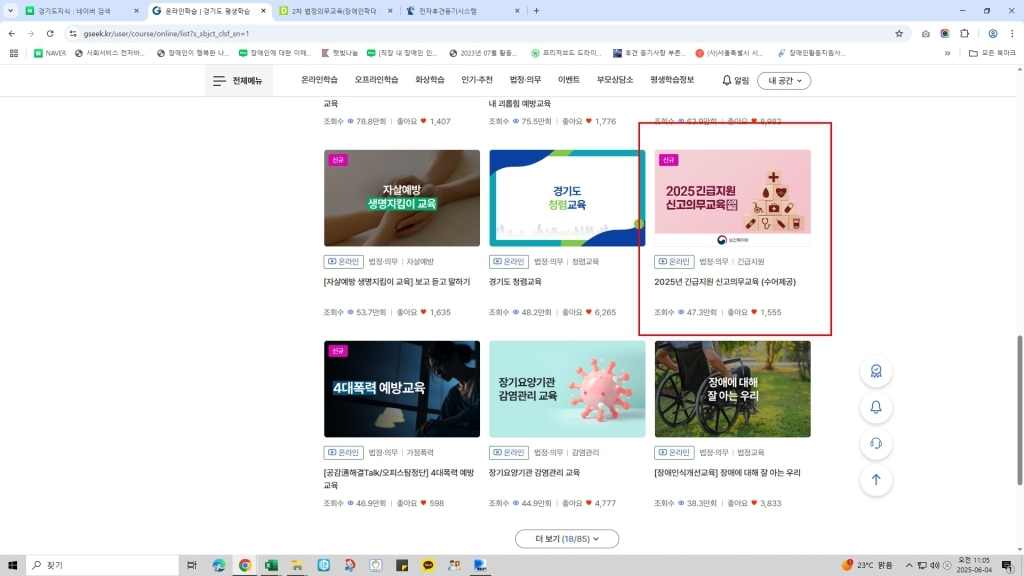The height and width of the screenshot is (576, 1024).
Task: Click the 알림 bell in the header
Action: 735,80
